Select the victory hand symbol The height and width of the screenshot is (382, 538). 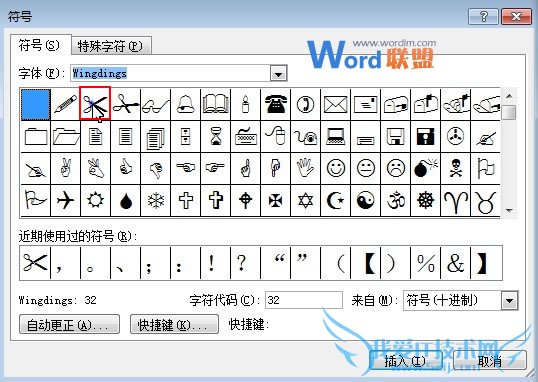(66, 168)
